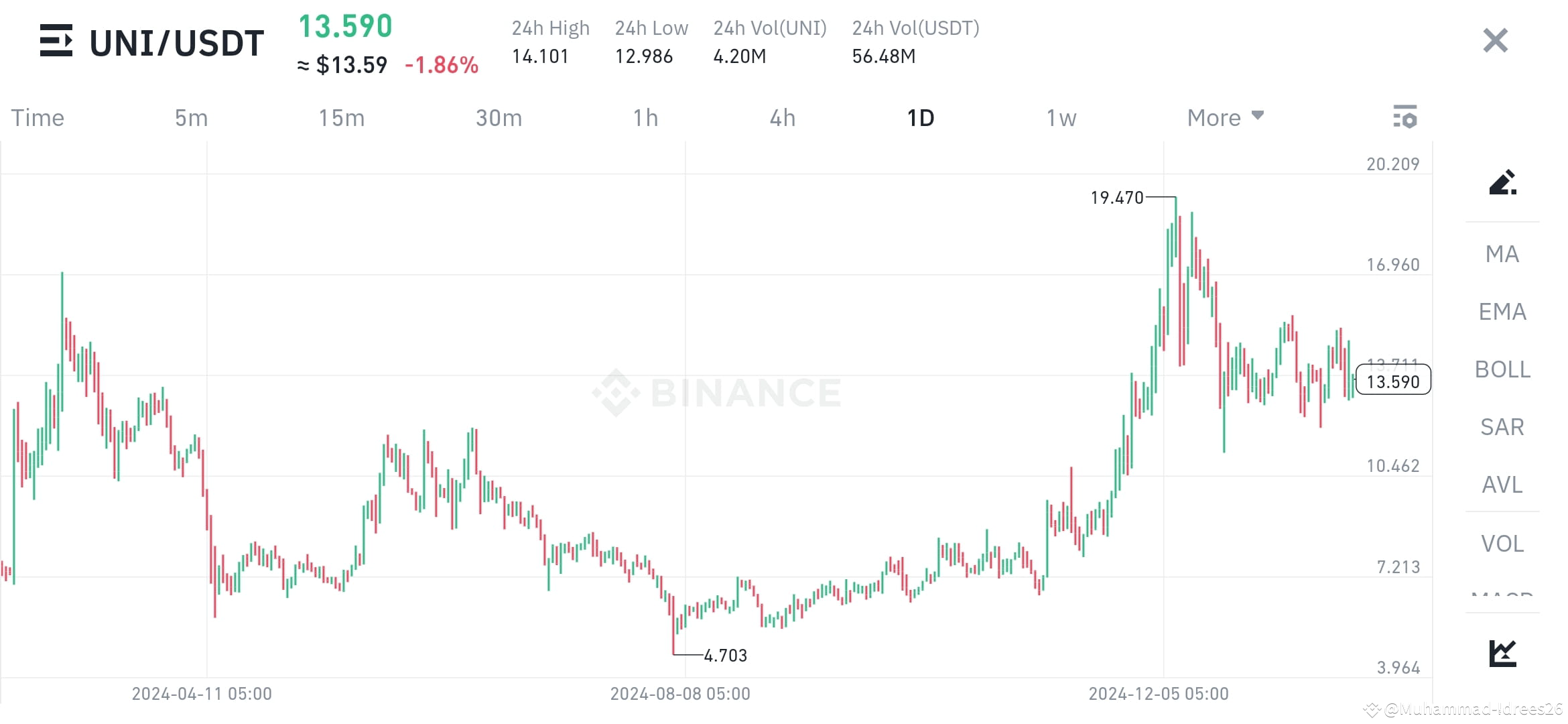The width and height of the screenshot is (1568, 724).
Task: Click the 13.590 price tag on axis
Action: pos(1392,381)
